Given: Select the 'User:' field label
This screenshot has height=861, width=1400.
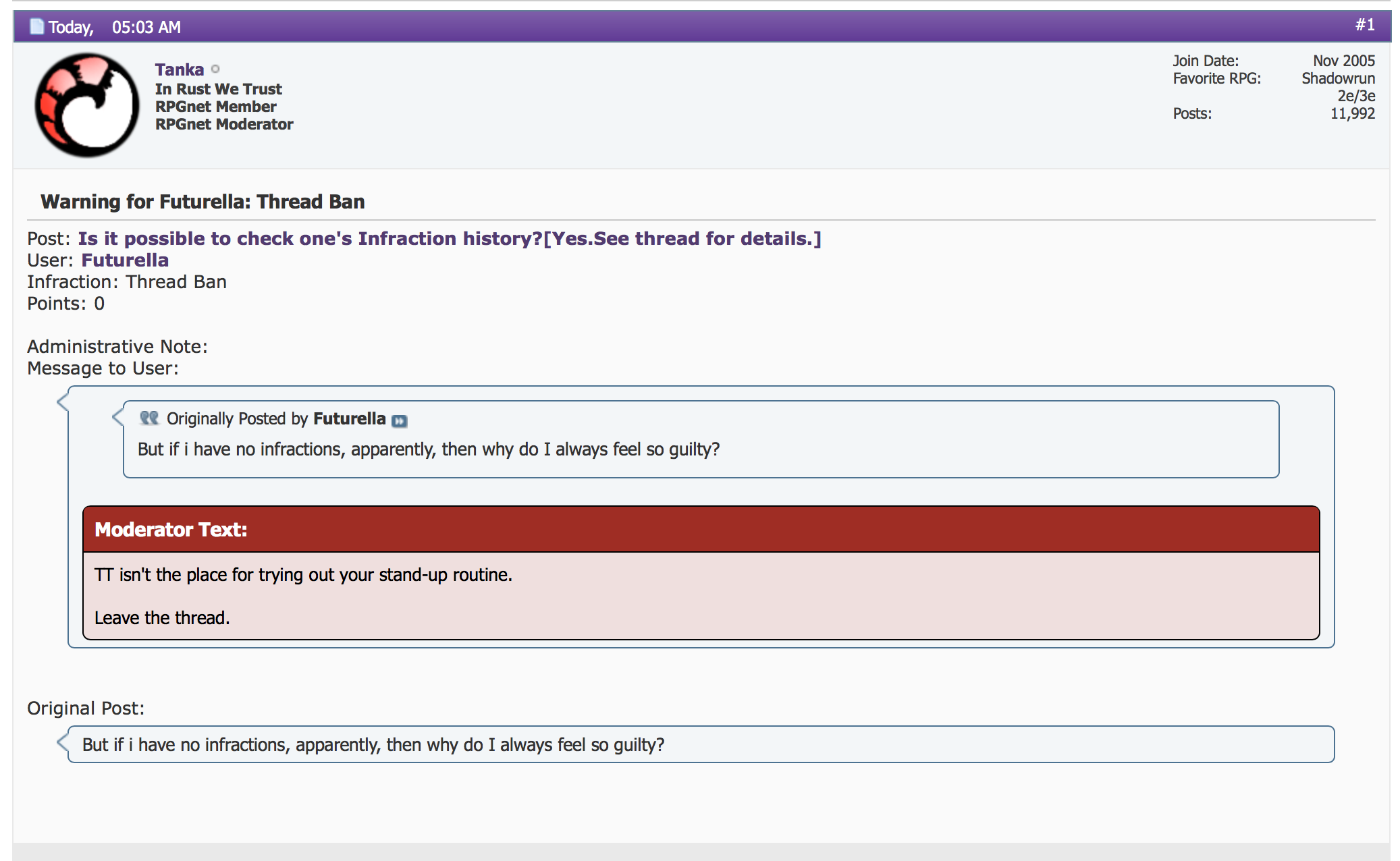Looking at the screenshot, I should click(x=51, y=260).
